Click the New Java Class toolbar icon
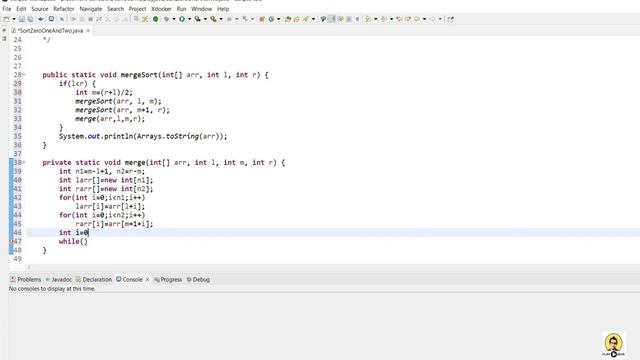Screen dimensions: 640x360 [x=271, y=19]
